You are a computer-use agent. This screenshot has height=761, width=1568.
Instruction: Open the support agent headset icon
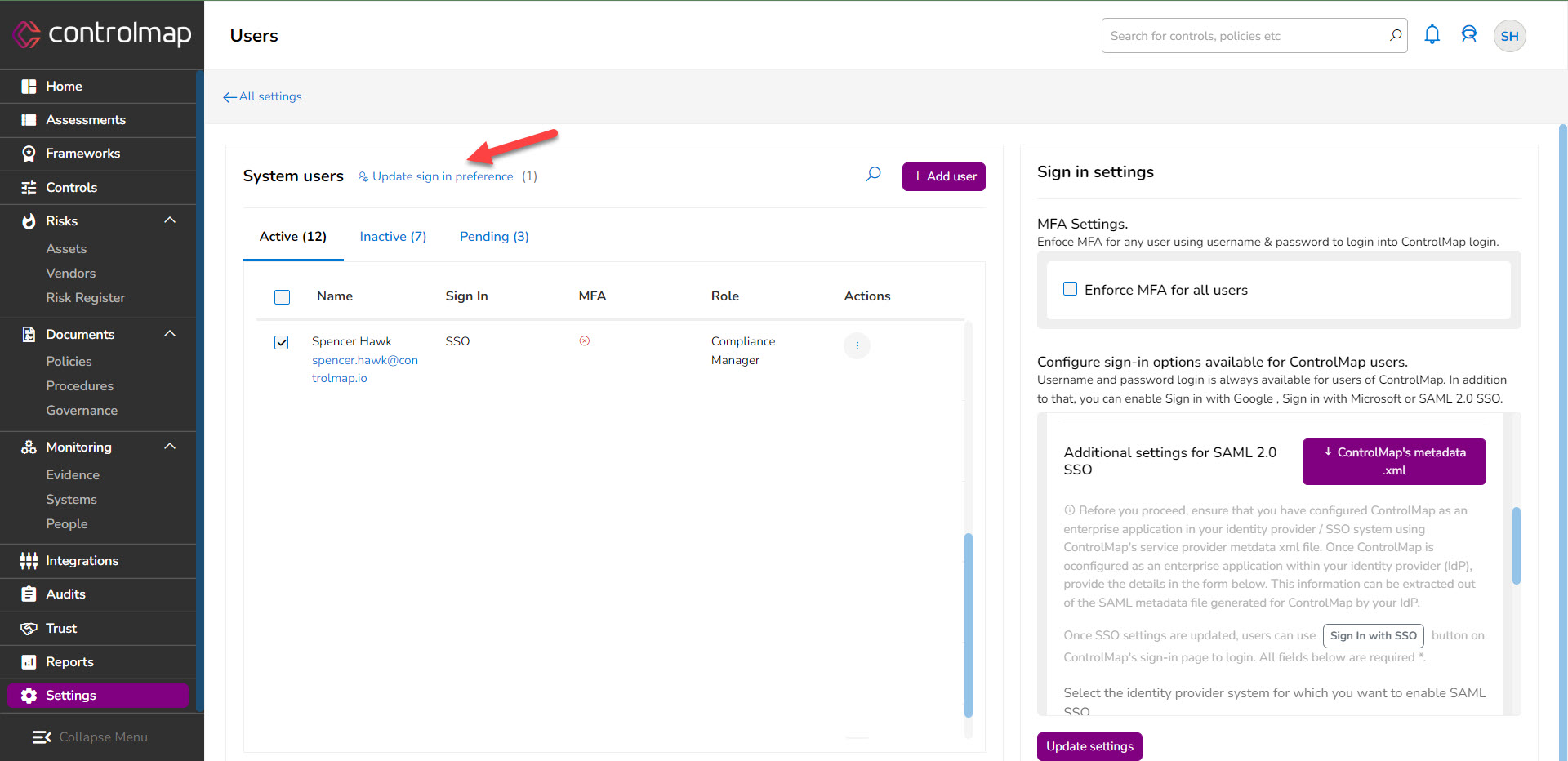coord(1469,35)
